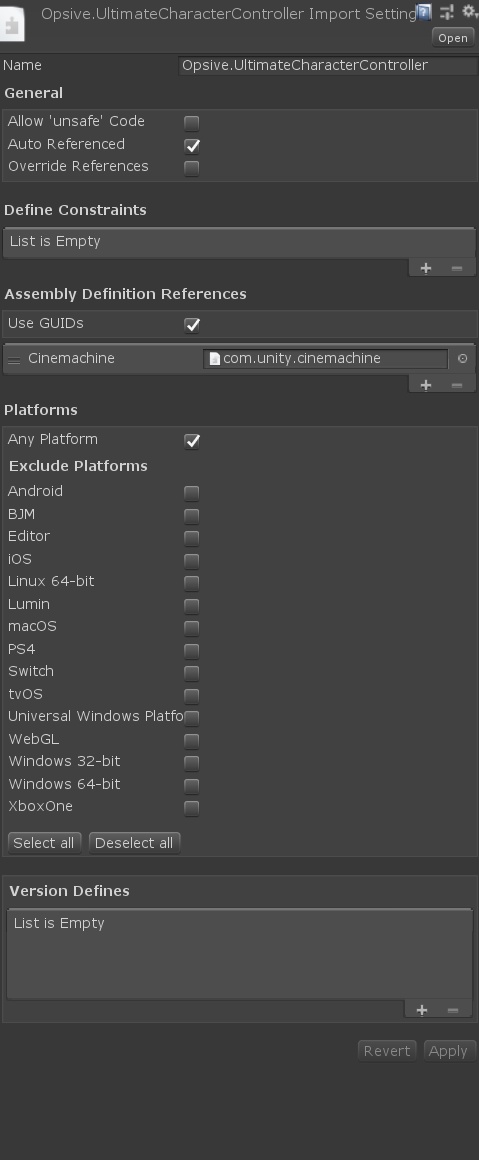
Task: Add a Version Defines entry
Action: pyautogui.click(x=422, y=1010)
